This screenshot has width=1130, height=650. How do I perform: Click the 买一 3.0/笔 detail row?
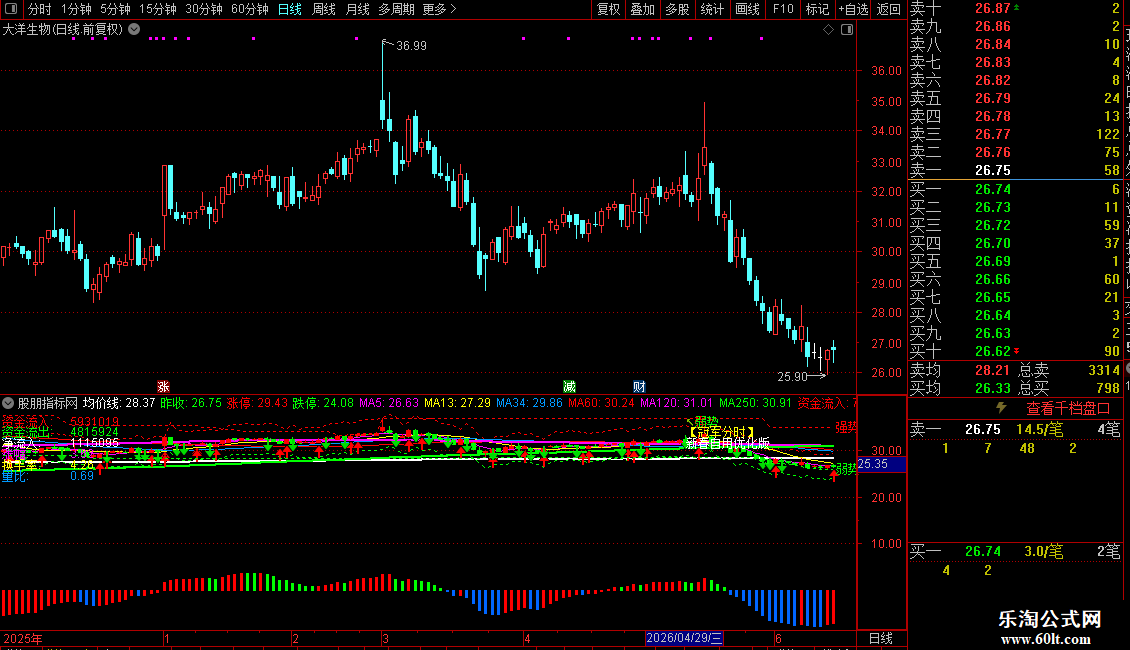(1015, 551)
